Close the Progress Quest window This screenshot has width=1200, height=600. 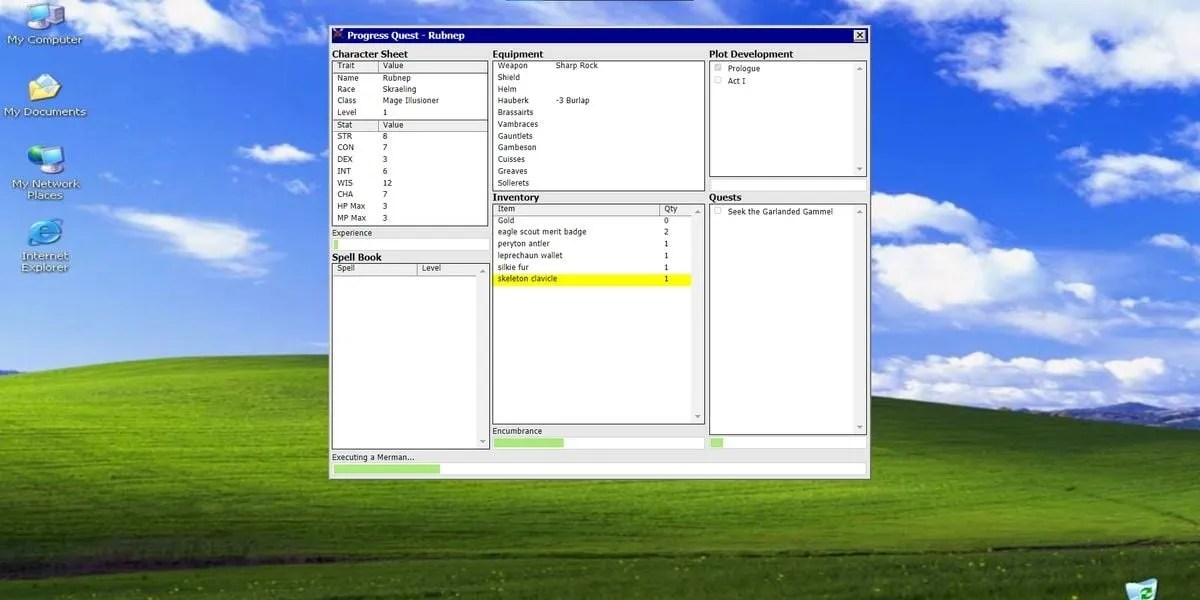(x=859, y=35)
